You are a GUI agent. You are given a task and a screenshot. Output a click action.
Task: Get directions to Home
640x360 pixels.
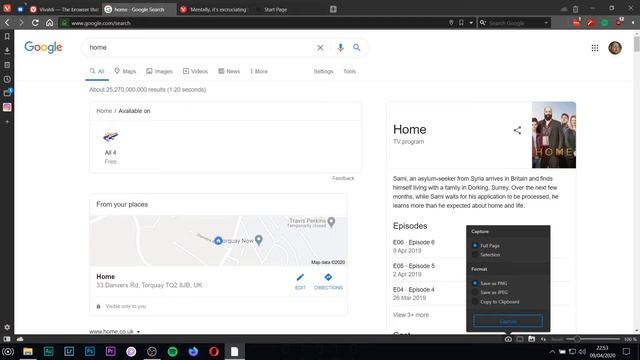coord(328,282)
